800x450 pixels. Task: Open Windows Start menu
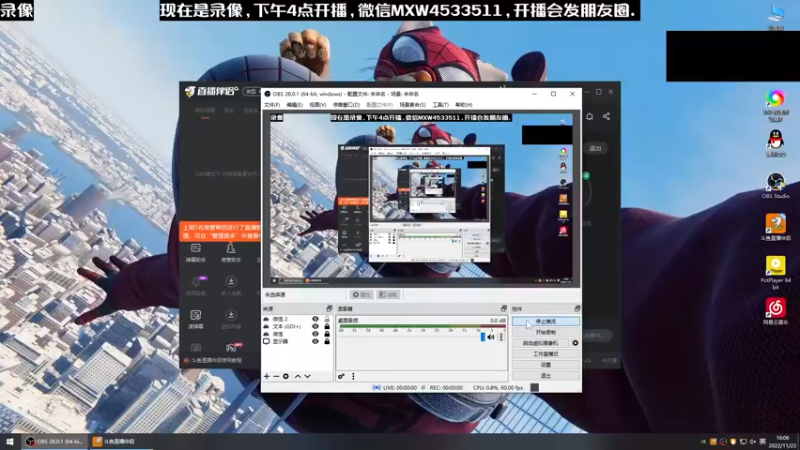(10, 441)
